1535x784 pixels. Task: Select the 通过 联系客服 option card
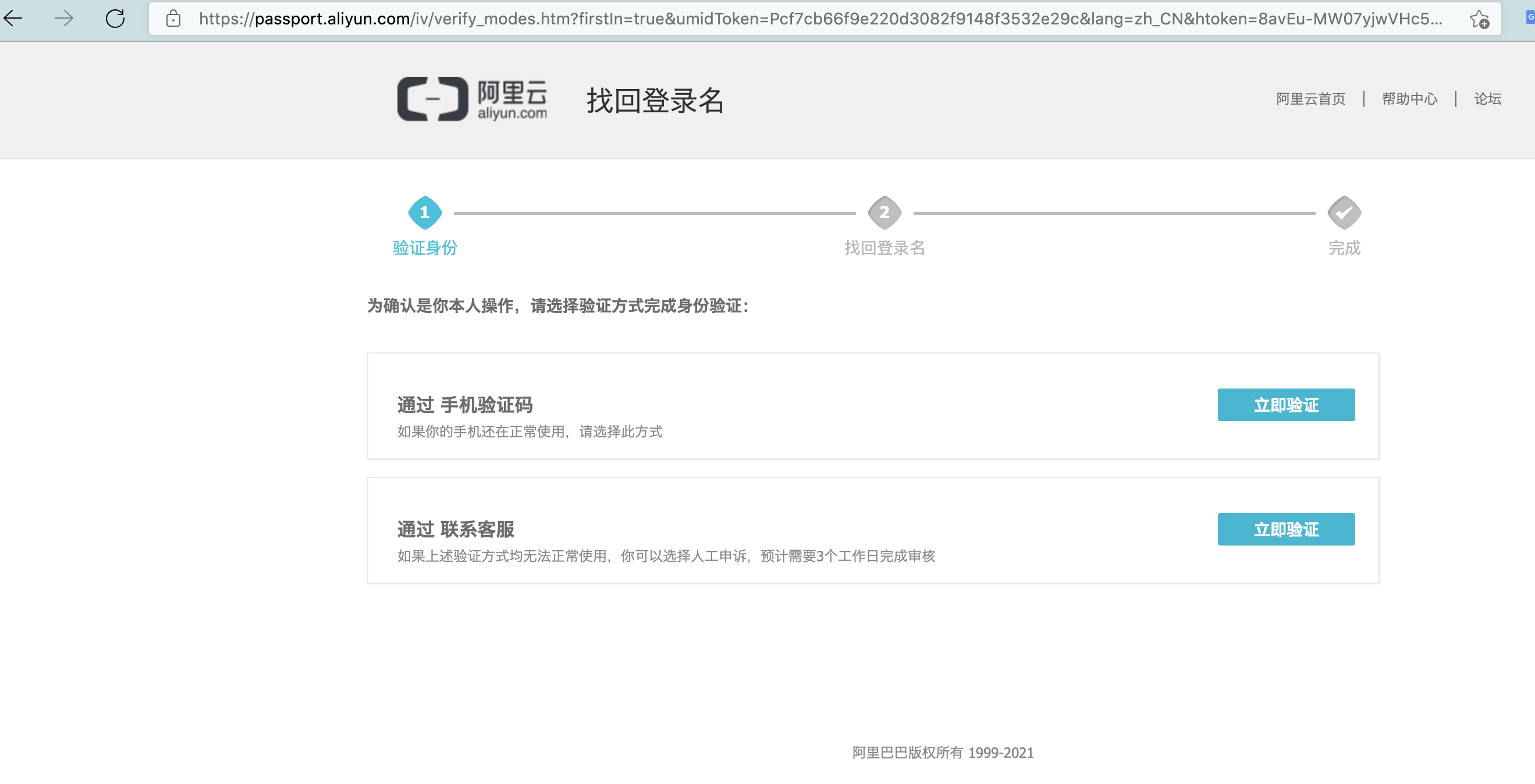tap(873, 530)
